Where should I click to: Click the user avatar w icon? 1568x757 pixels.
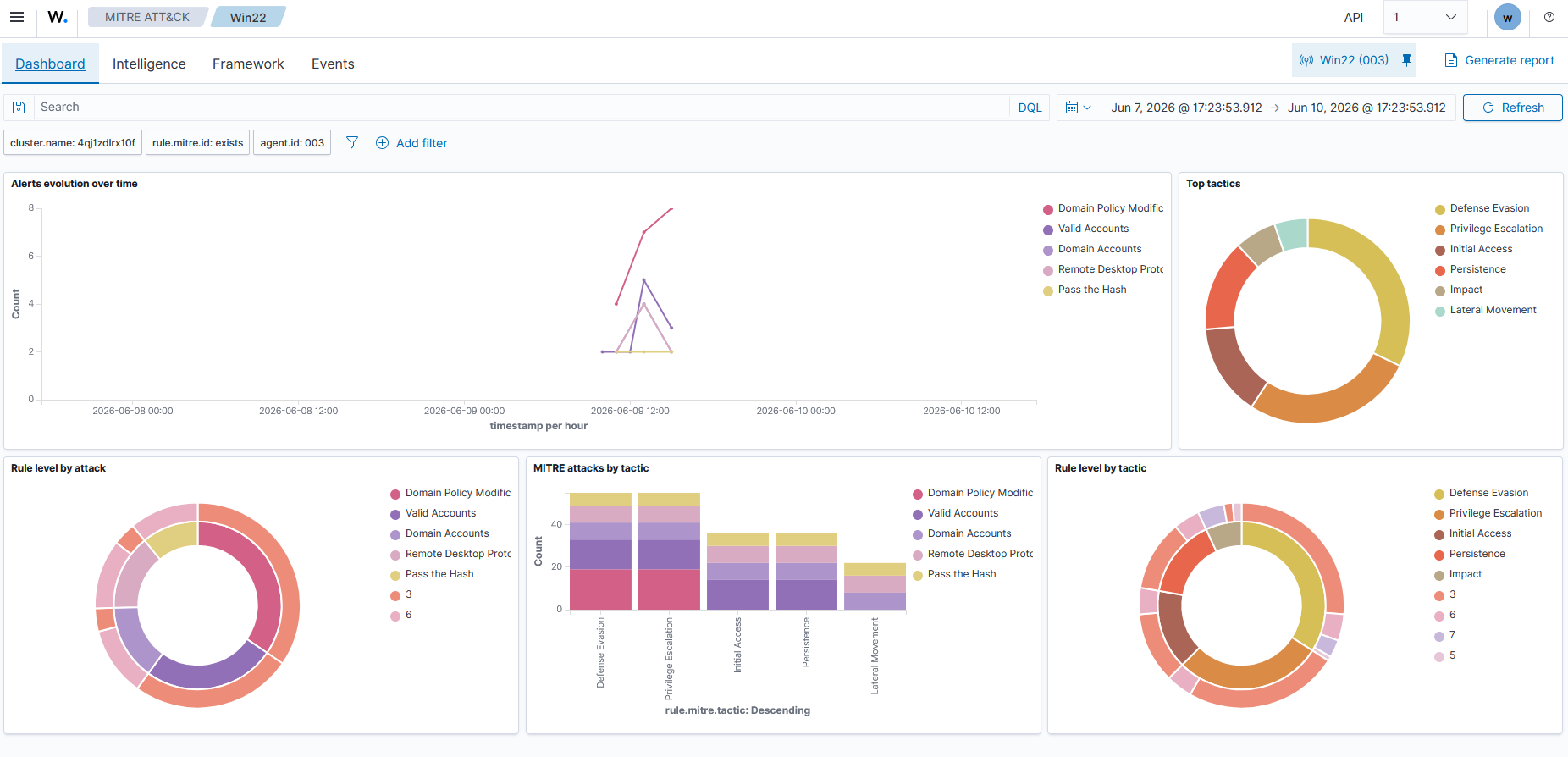coord(1508,17)
